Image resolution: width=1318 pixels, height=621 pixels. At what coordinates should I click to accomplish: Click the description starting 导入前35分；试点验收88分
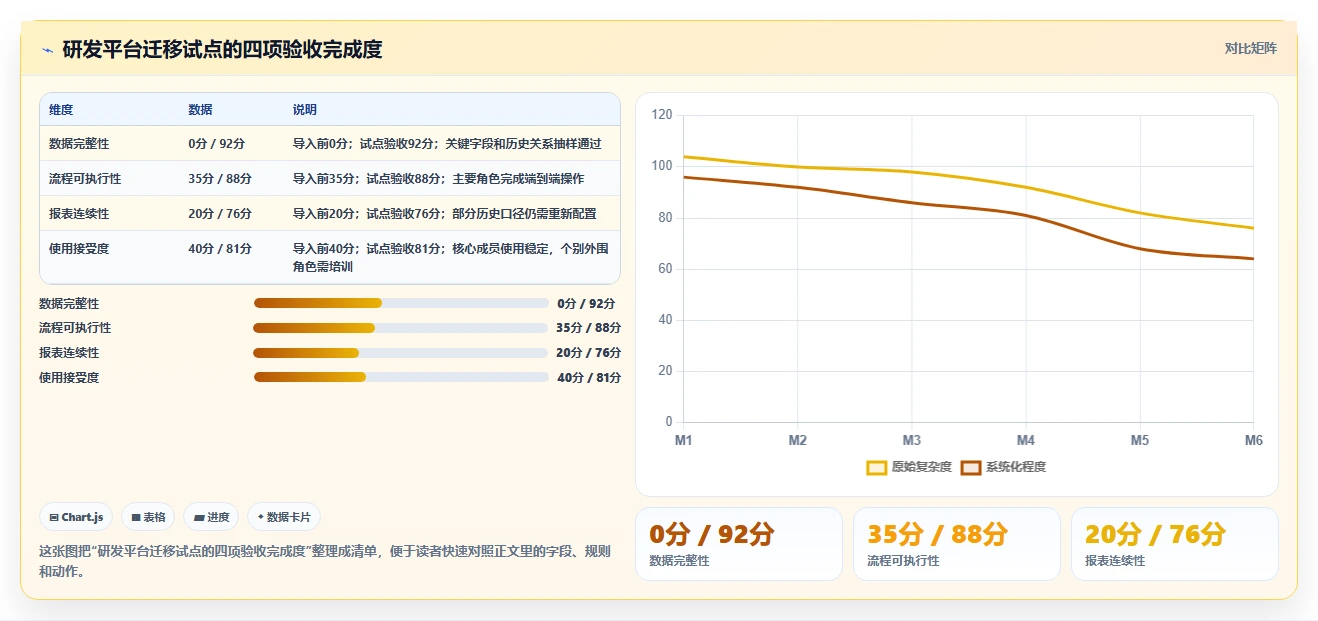click(x=438, y=179)
